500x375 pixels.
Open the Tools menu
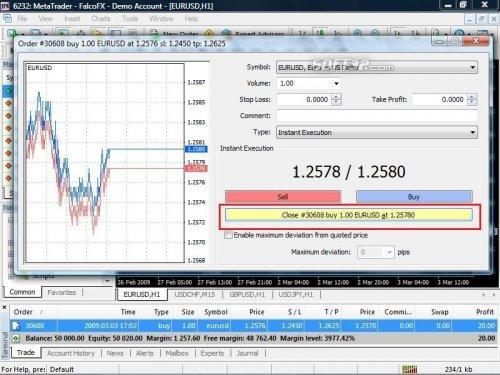tap(130, 19)
